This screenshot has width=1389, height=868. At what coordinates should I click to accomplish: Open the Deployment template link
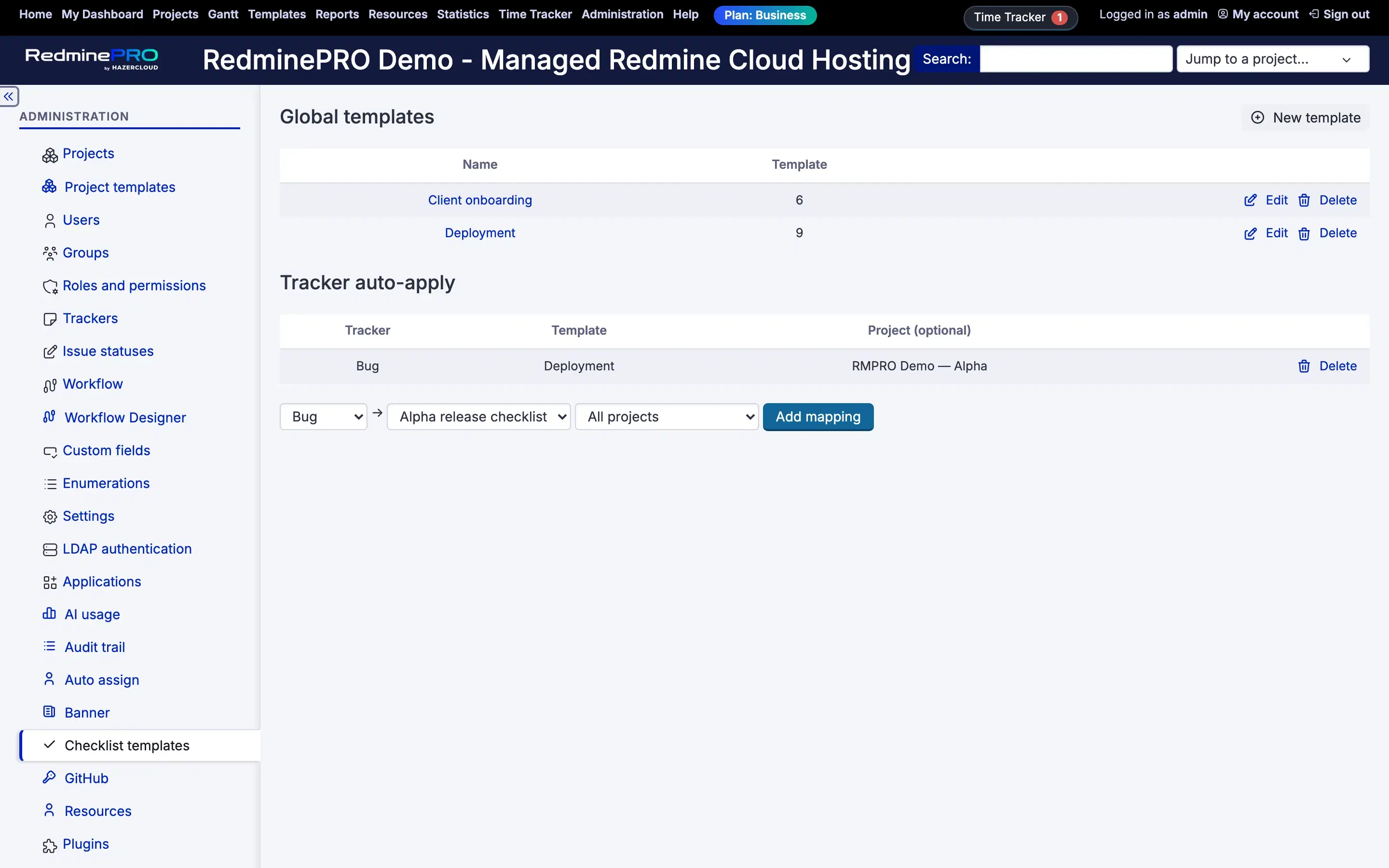point(480,233)
